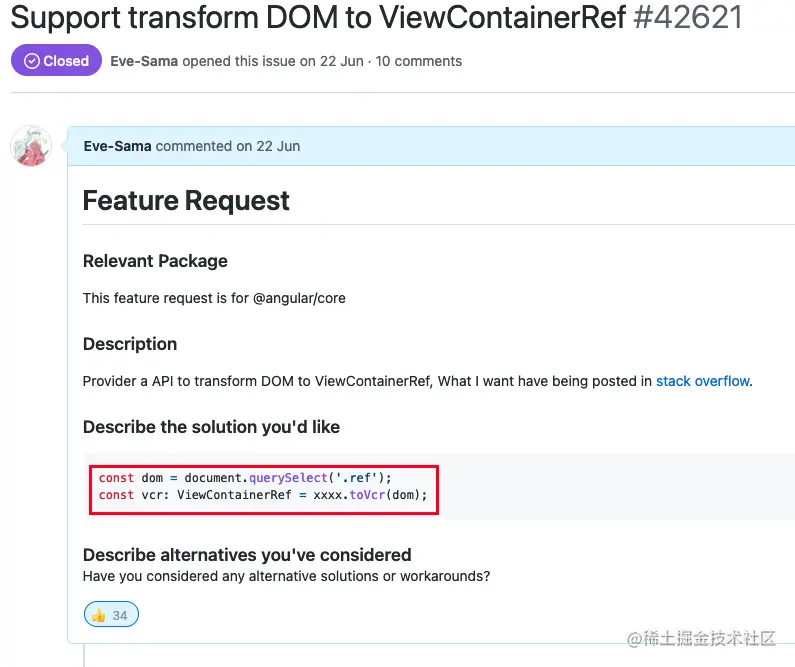
Task: Click the 'Description' heading
Action: click(x=130, y=344)
